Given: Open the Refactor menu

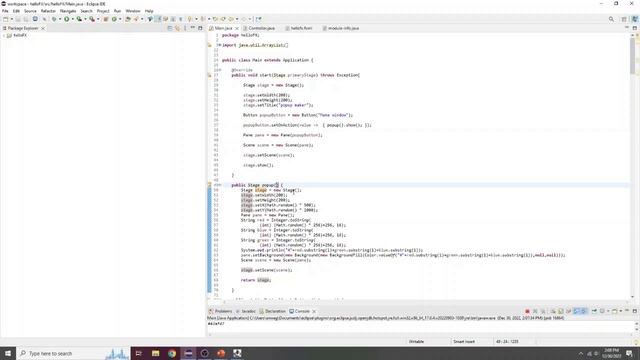Looking at the screenshot, I should (x=48, y=11).
